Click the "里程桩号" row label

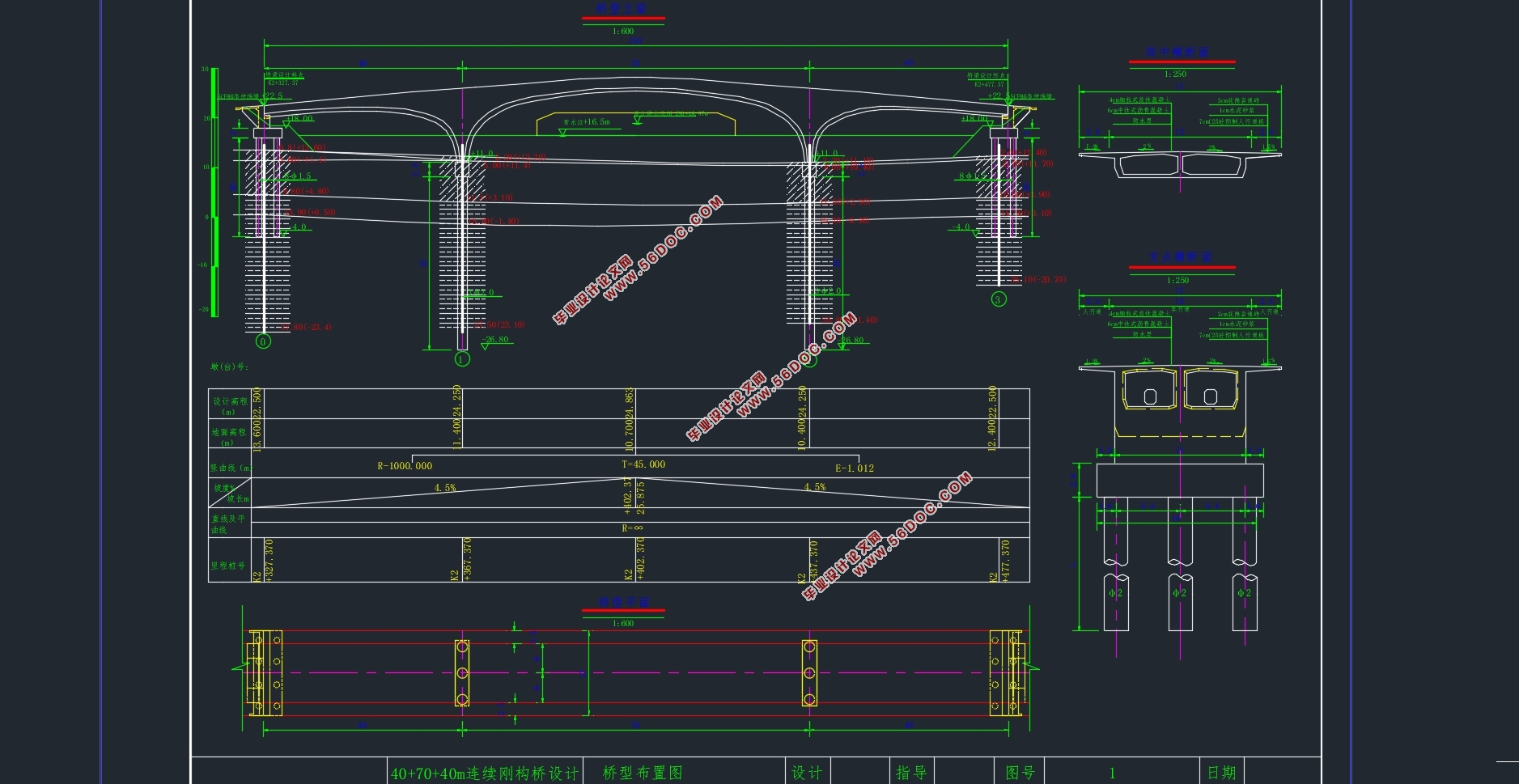[227, 566]
